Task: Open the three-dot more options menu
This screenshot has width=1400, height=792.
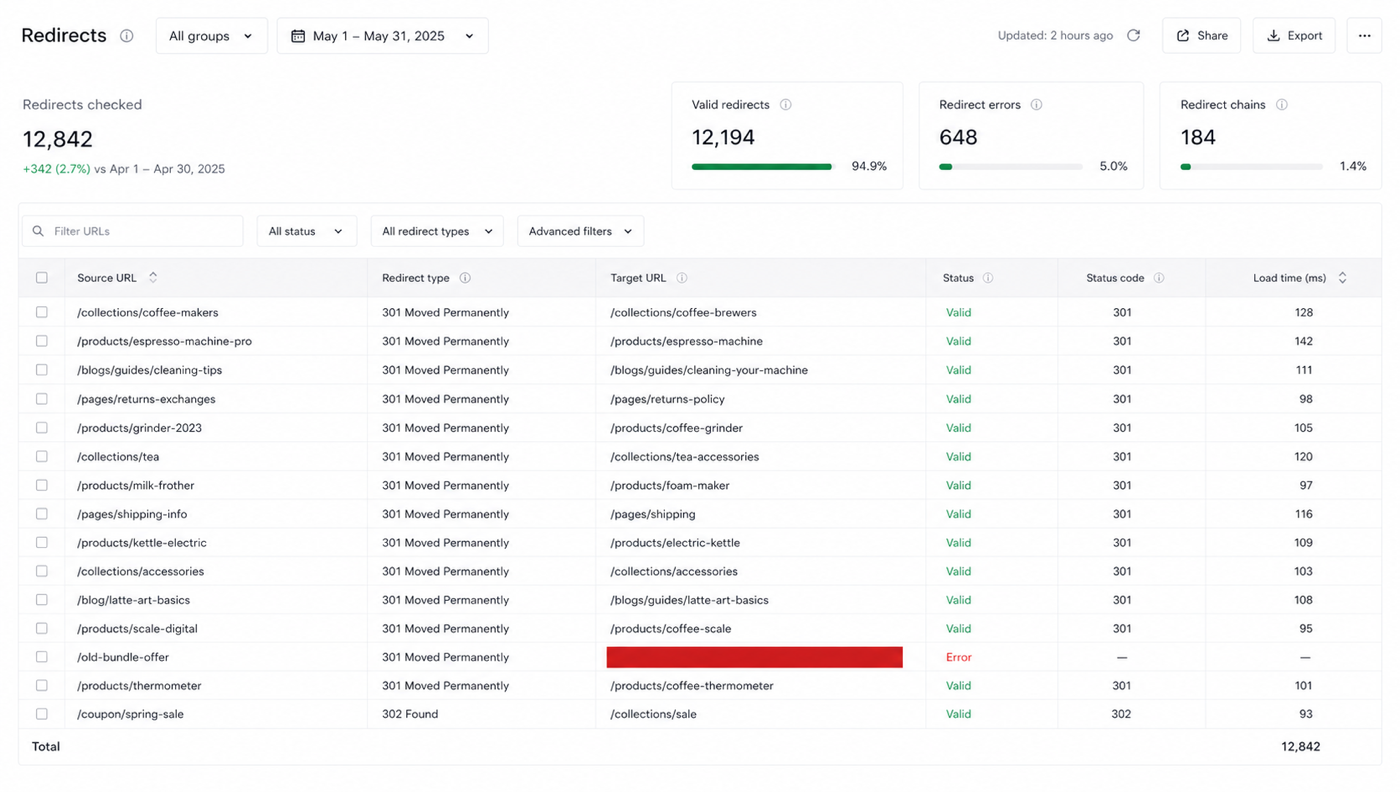Action: coord(1364,36)
